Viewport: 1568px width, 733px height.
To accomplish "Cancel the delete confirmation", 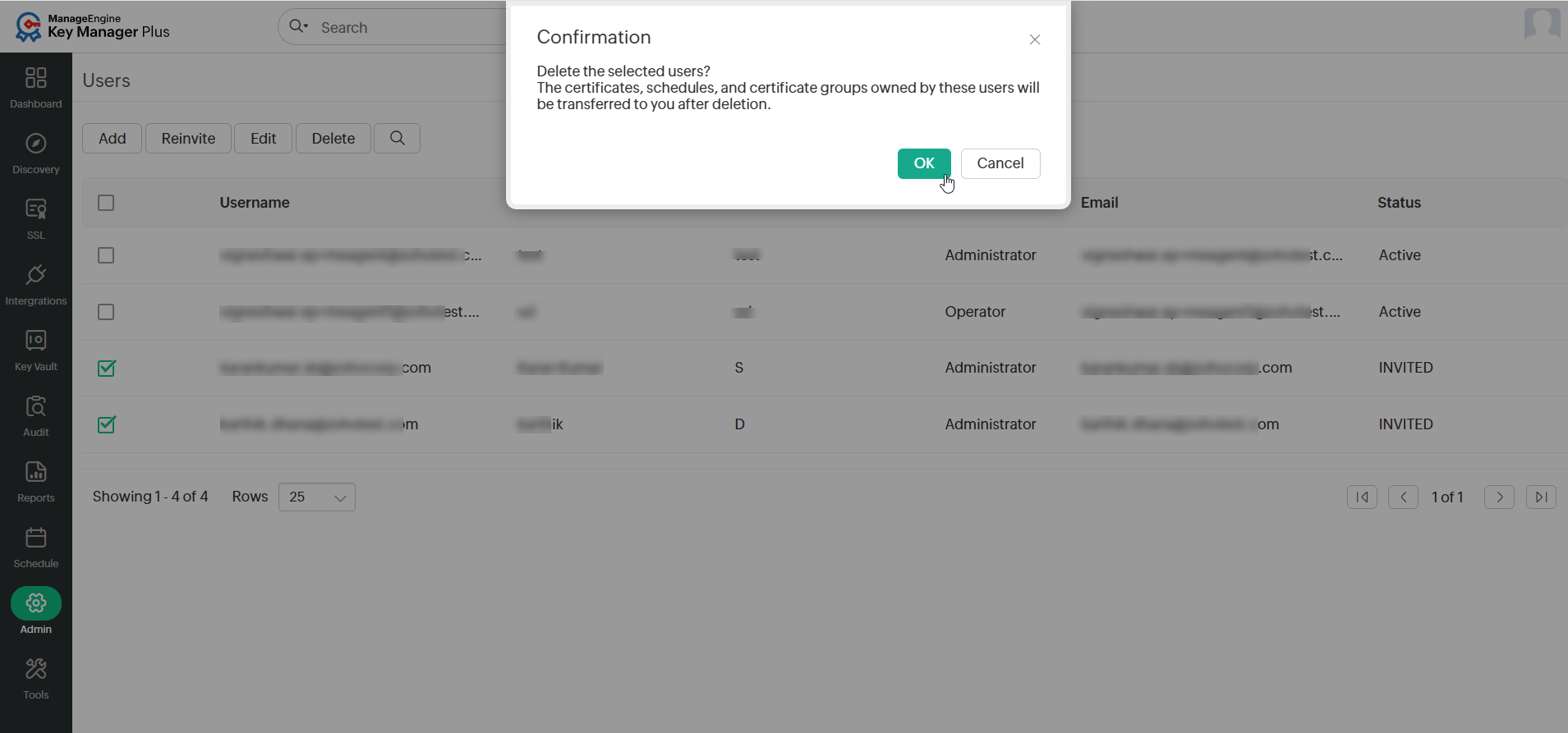I will 1000,163.
